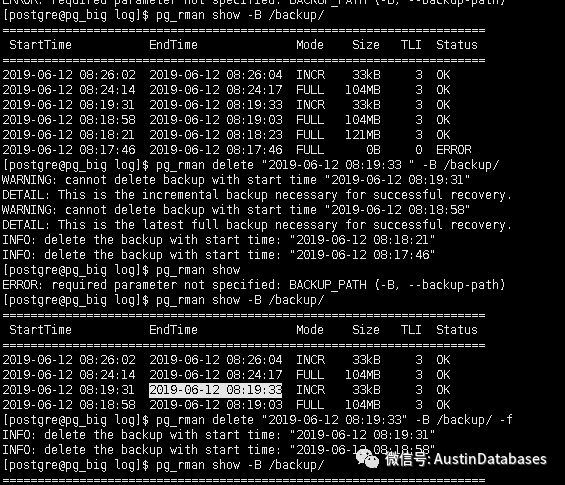Click INFO delete backup start time 08:19:31 line

pyautogui.click(x=218, y=435)
